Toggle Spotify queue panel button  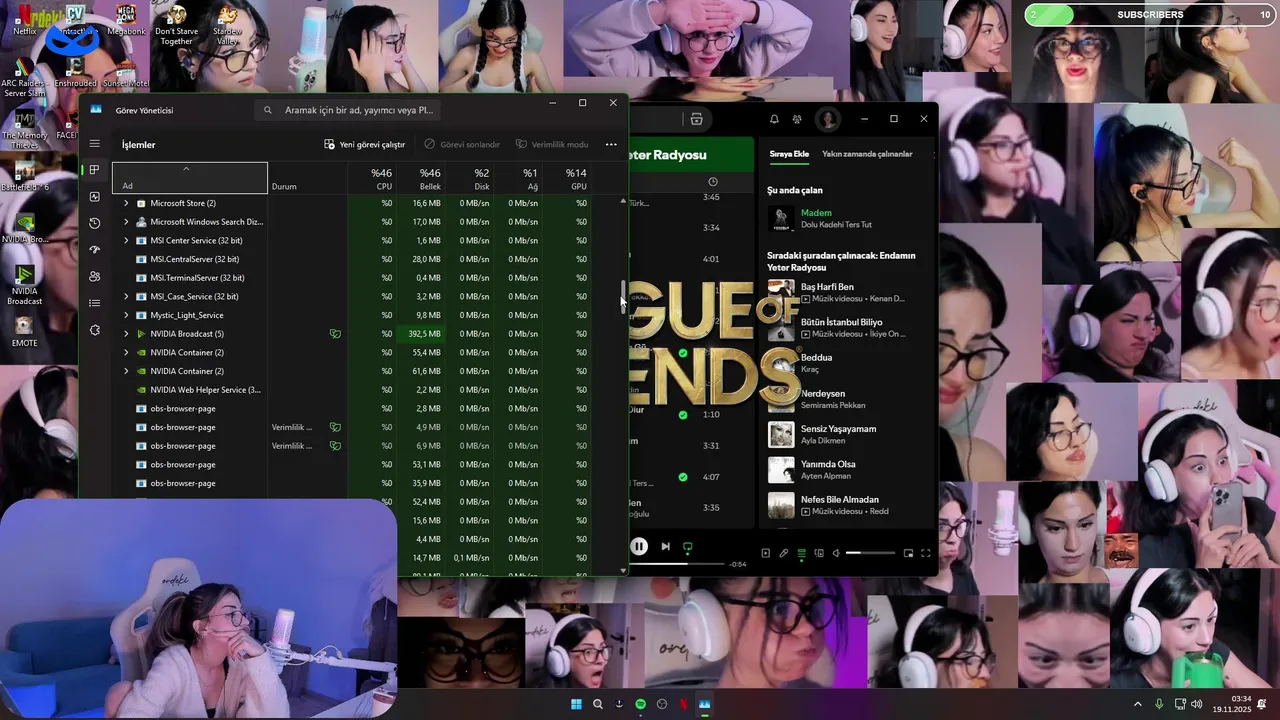coord(801,553)
